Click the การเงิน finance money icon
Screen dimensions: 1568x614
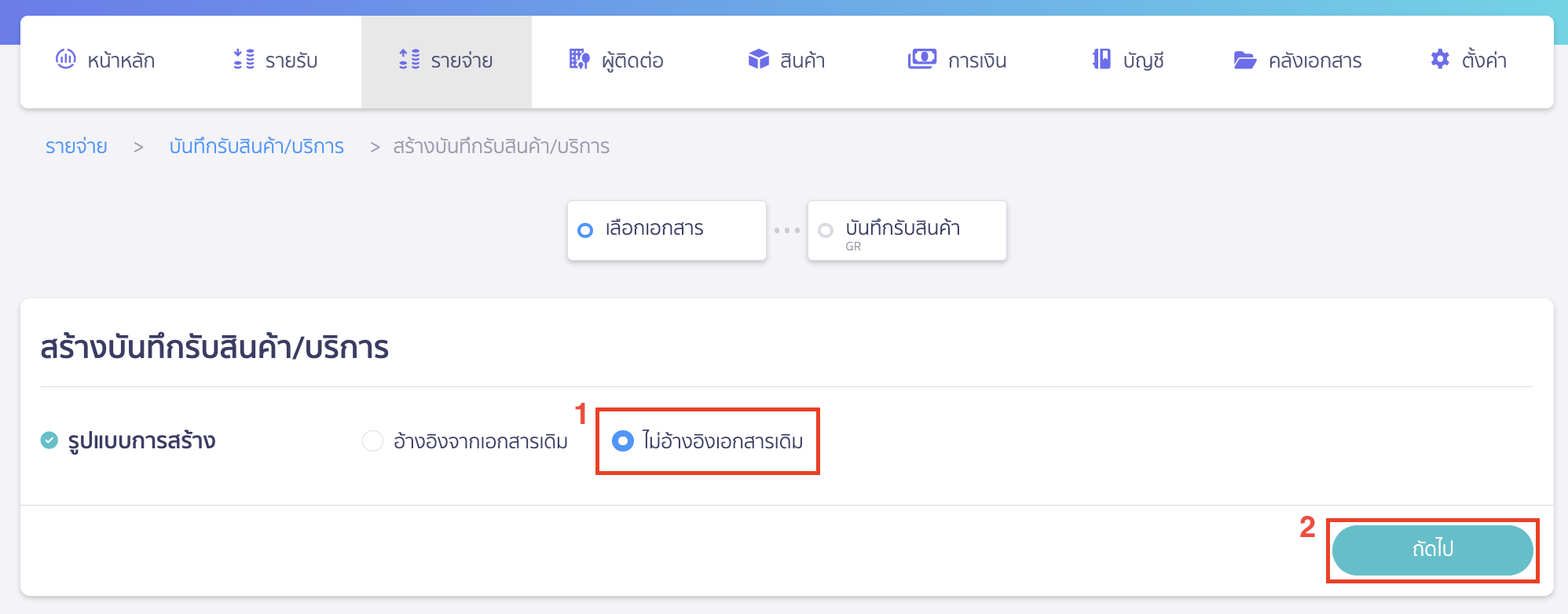923,59
